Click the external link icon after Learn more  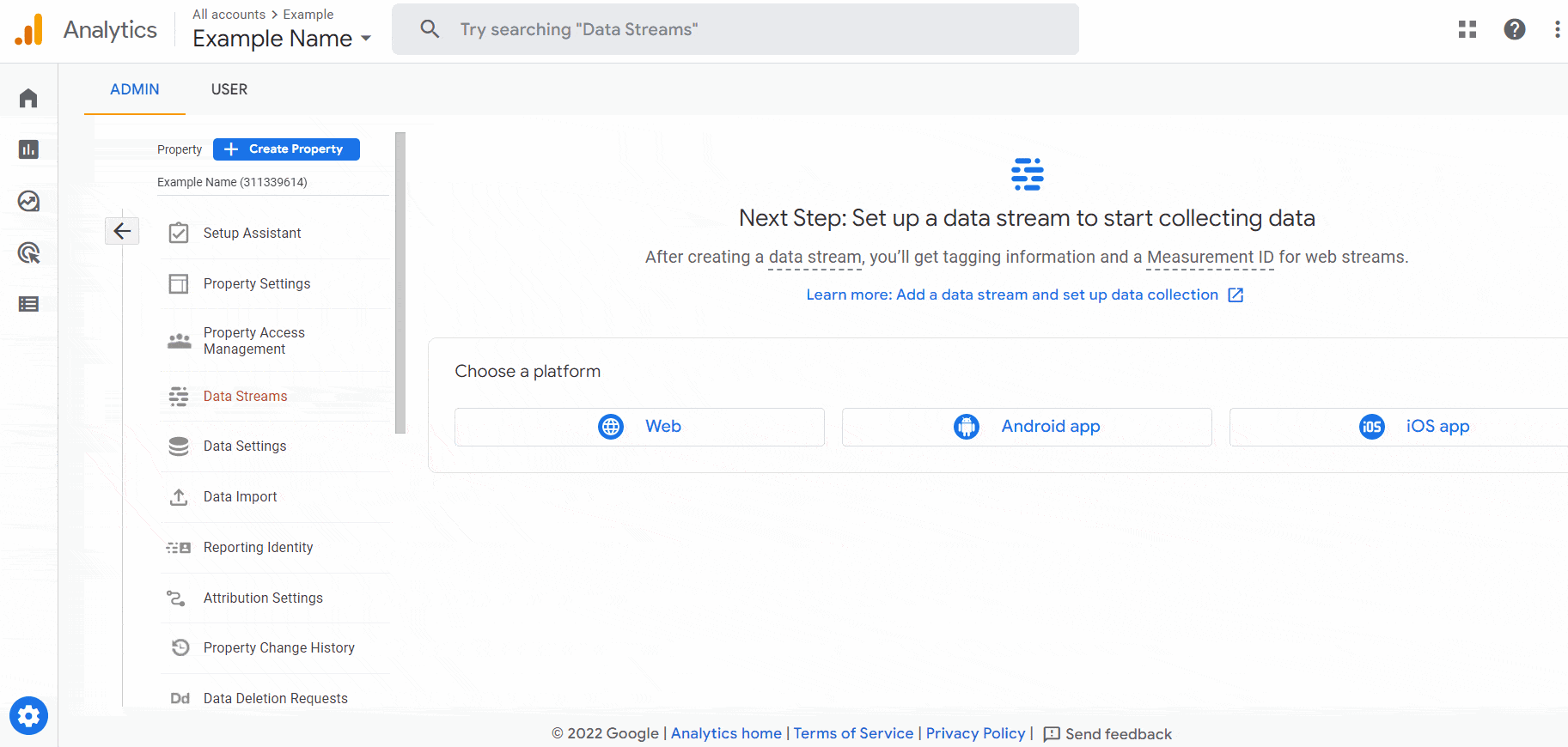(x=1235, y=295)
